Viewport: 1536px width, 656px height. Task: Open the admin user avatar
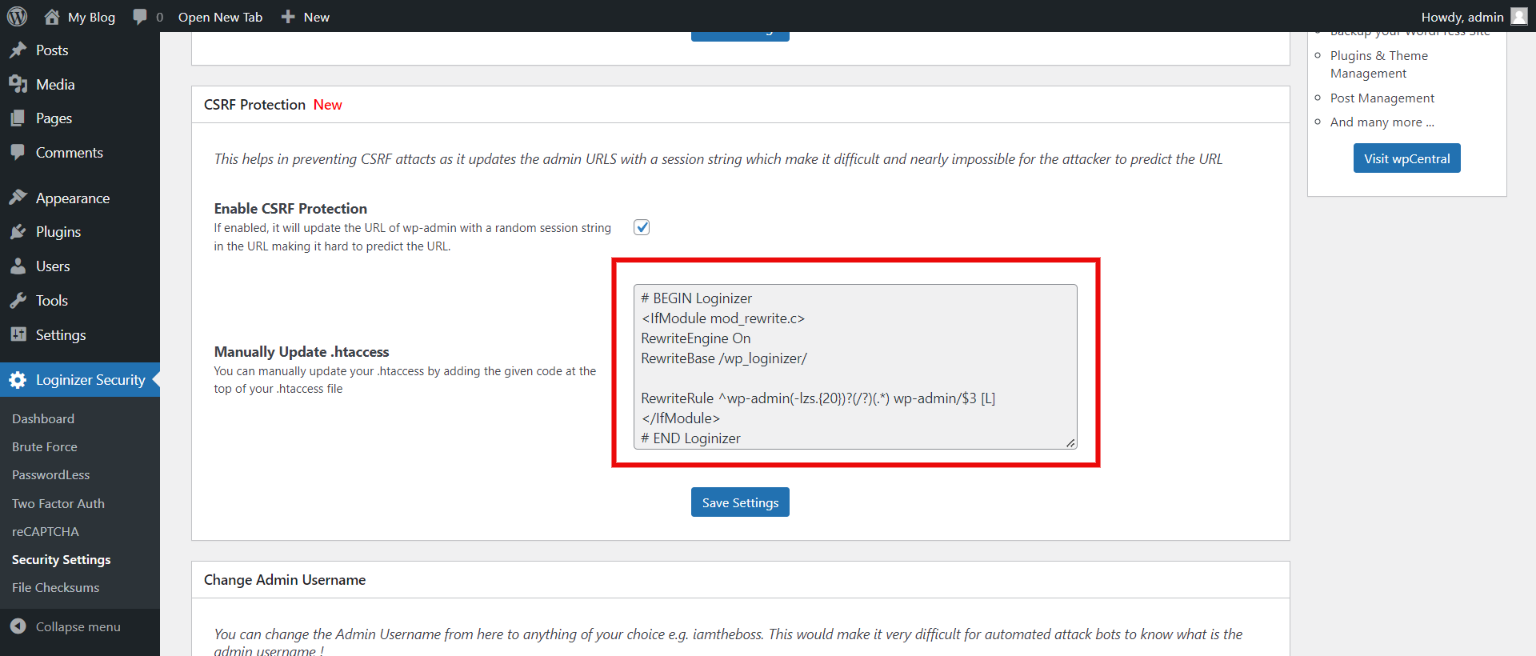1519,16
